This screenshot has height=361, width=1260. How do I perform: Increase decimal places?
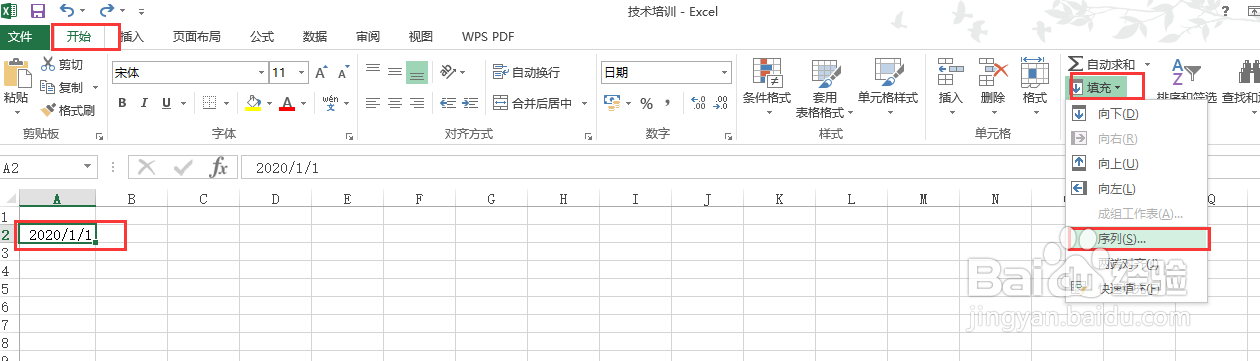pos(697,103)
